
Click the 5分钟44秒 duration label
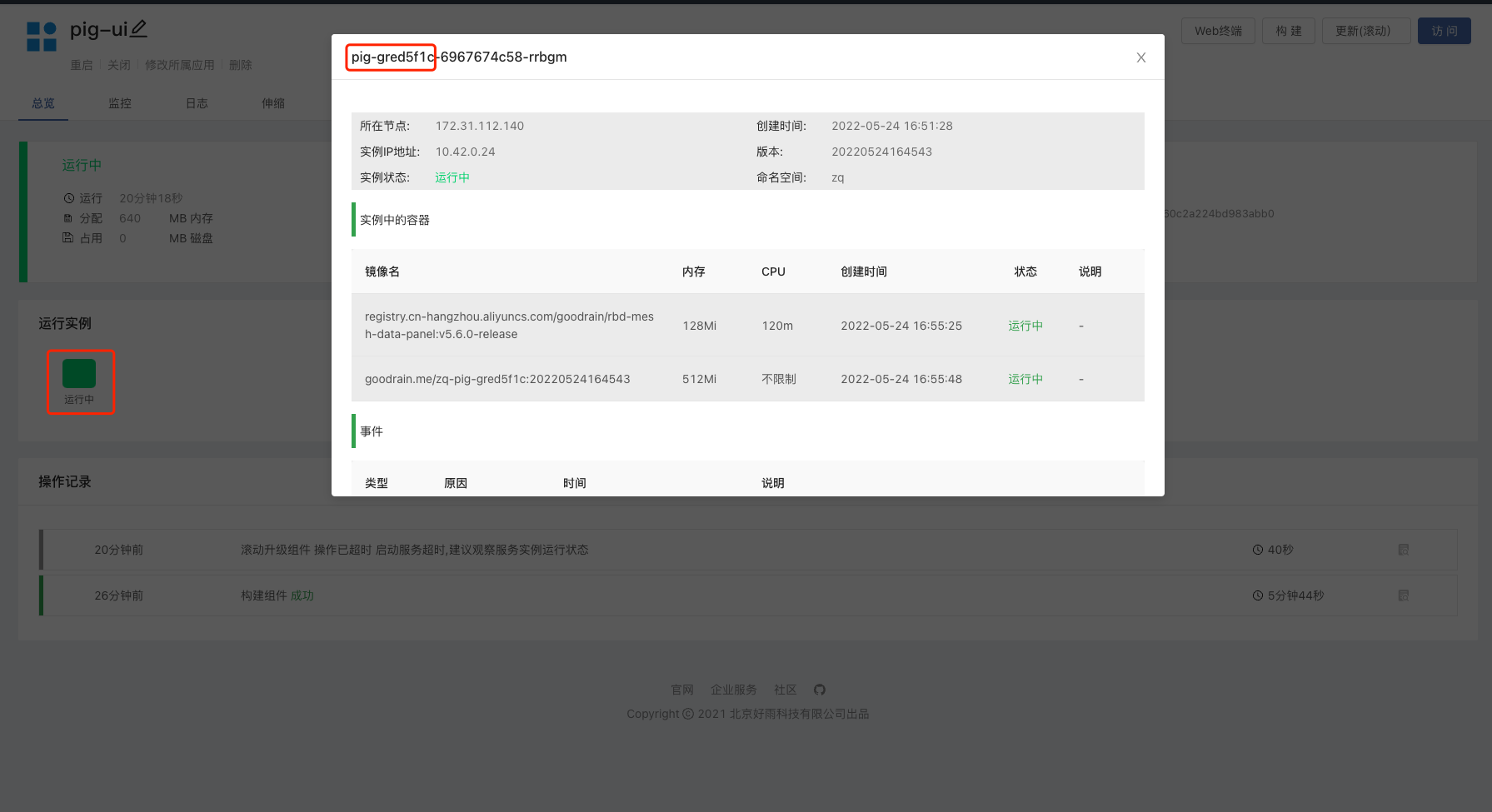pos(1296,595)
